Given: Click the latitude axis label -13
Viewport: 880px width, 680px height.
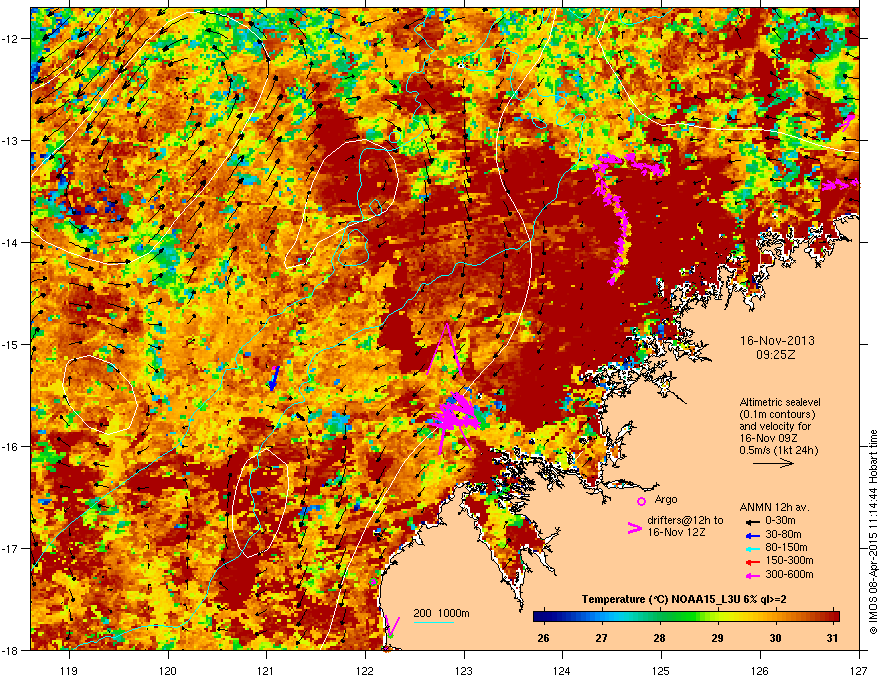Looking at the screenshot, I should pyautogui.click(x=12, y=141).
